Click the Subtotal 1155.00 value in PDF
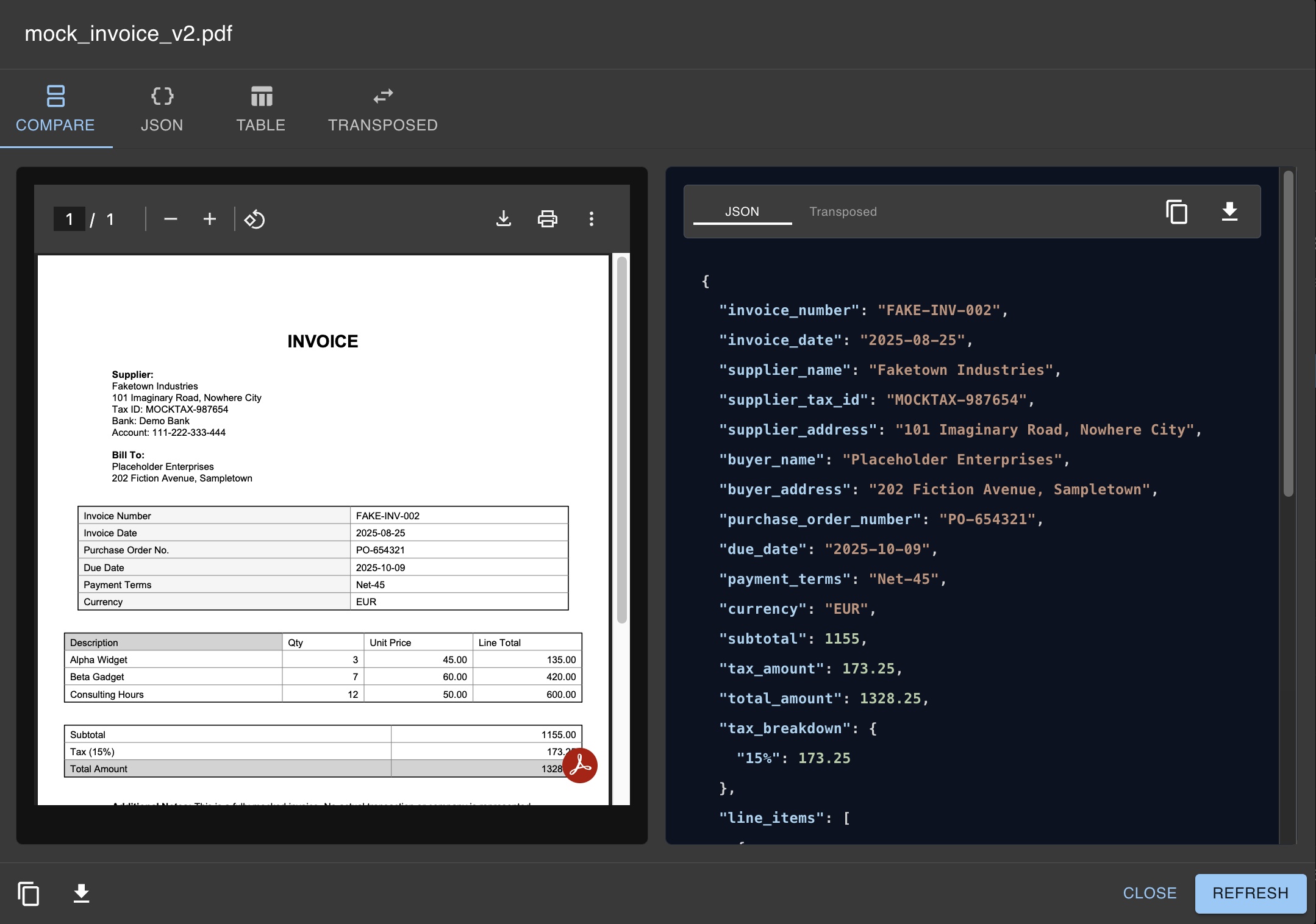This screenshot has width=1316, height=924. point(559,734)
